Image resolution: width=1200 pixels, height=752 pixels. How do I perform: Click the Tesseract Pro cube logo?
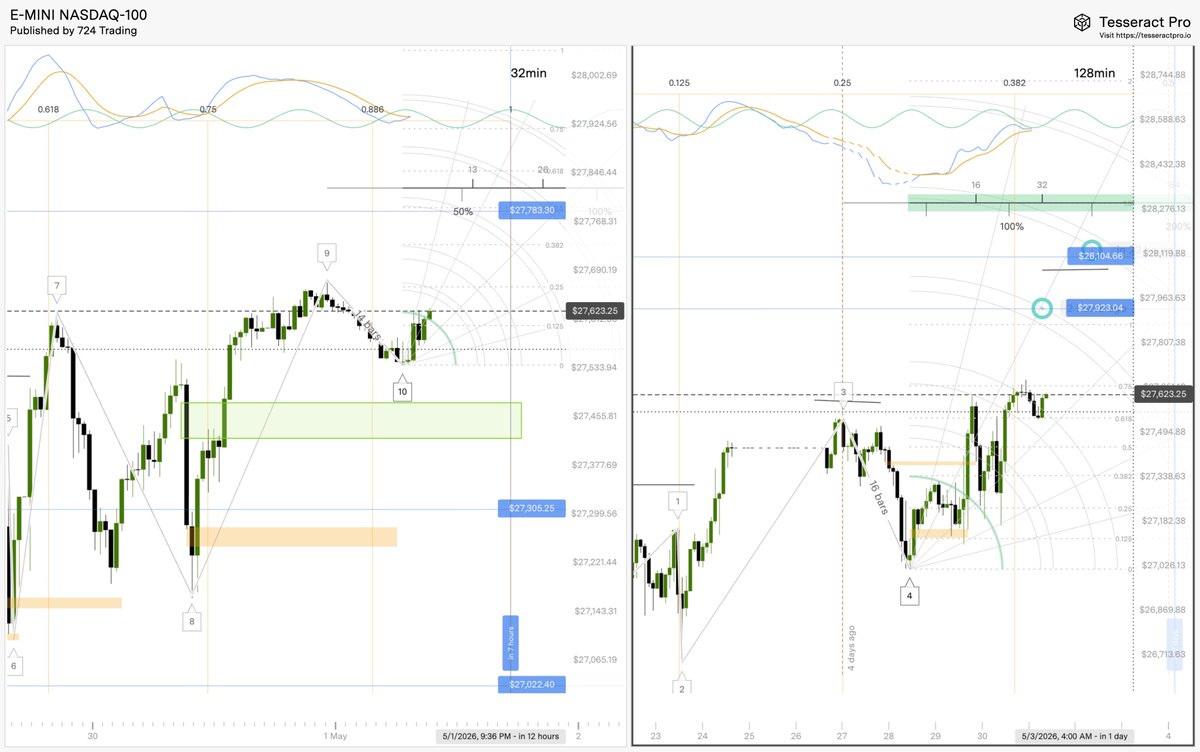(1082, 22)
